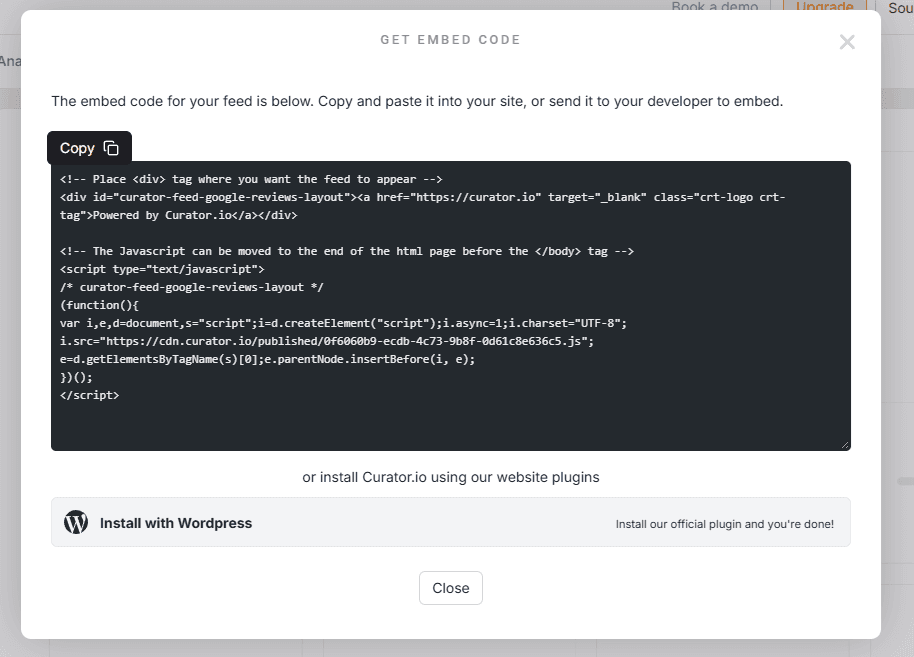Click the embed code instructions paragraph
The width and height of the screenshot is (914, 657).
[417, 101]
